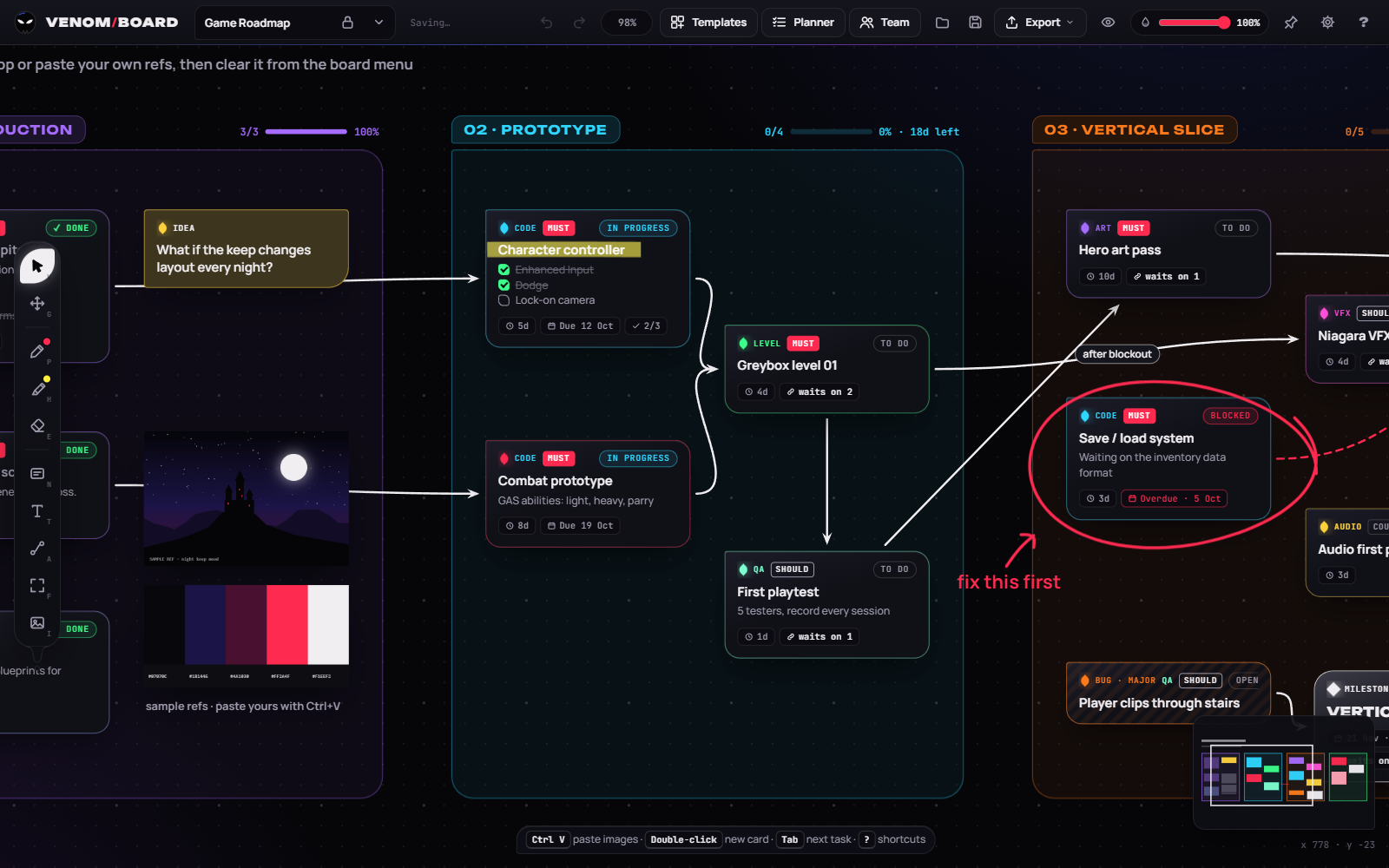Screen dimensions: 1389x868
Task: Open the Templates menu
Action: click(708, 23)
